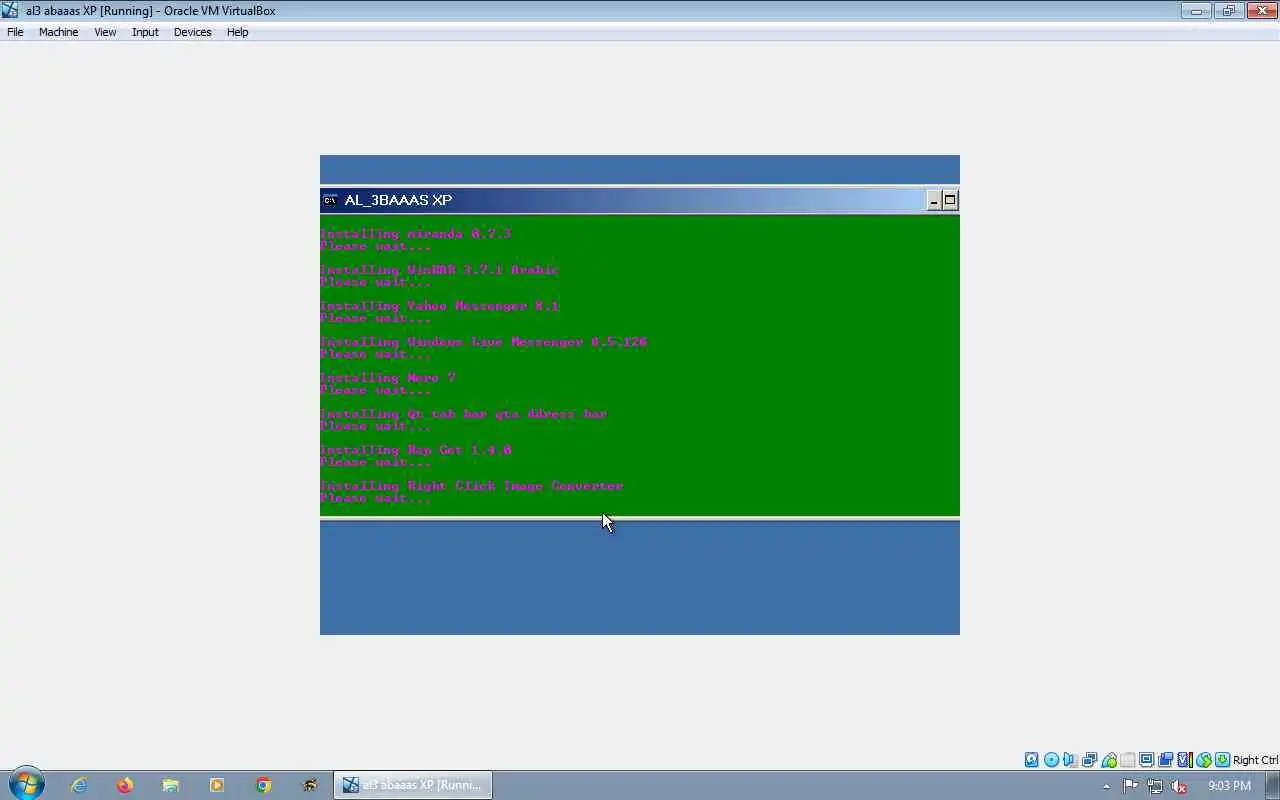Open Windows Media Player from the taskbar
This screenshot has width=1280, height=800.
(x=216, y=785)
